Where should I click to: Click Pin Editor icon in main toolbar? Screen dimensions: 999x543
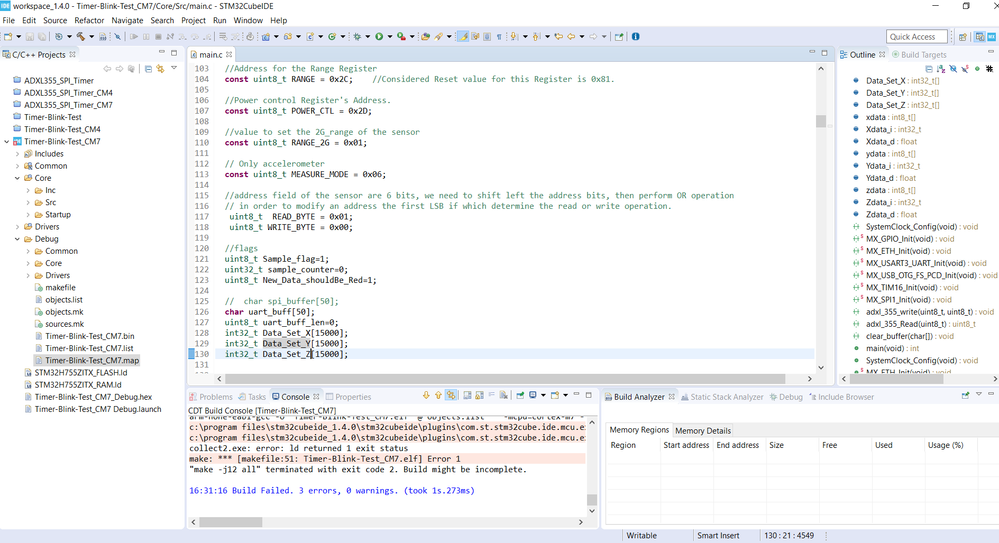pos(619,36)
